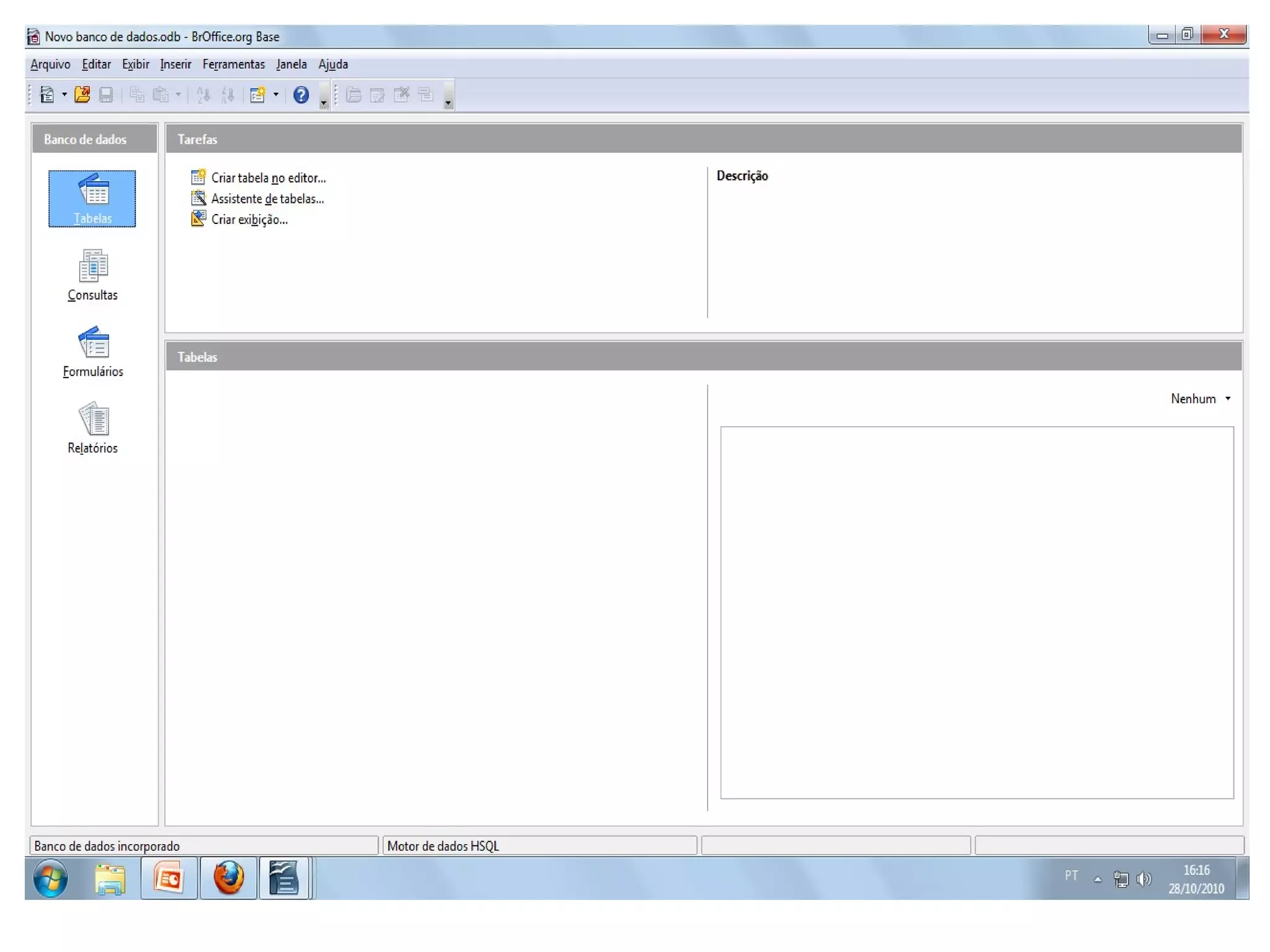Open the Inserir menu
This screenshot has height=952, width=1270.
coord(175,65)
